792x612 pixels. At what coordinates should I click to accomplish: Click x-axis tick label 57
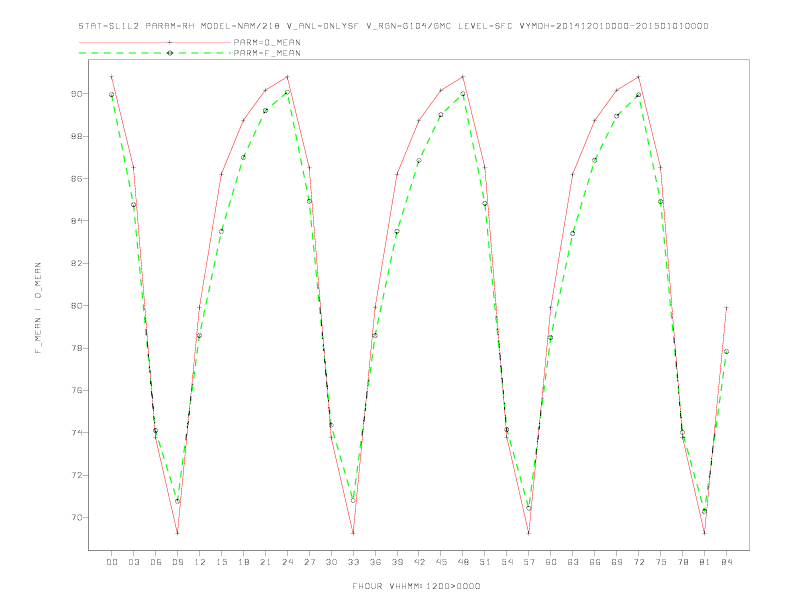529,562
